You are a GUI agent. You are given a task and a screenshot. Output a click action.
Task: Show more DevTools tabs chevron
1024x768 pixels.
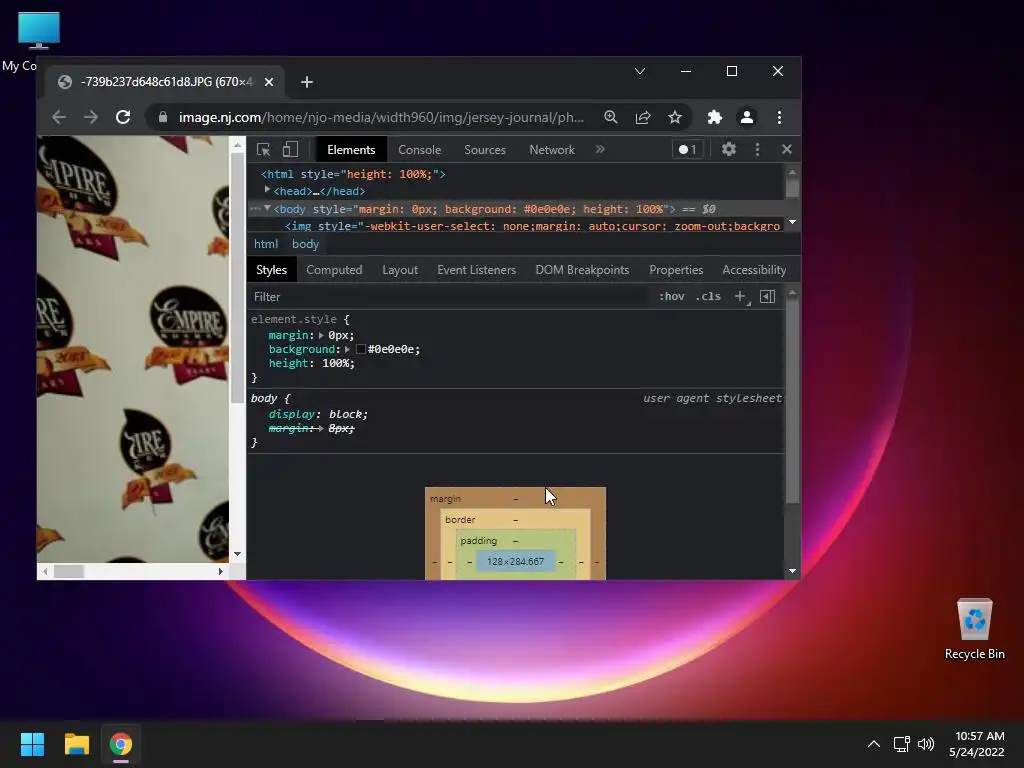600,150
